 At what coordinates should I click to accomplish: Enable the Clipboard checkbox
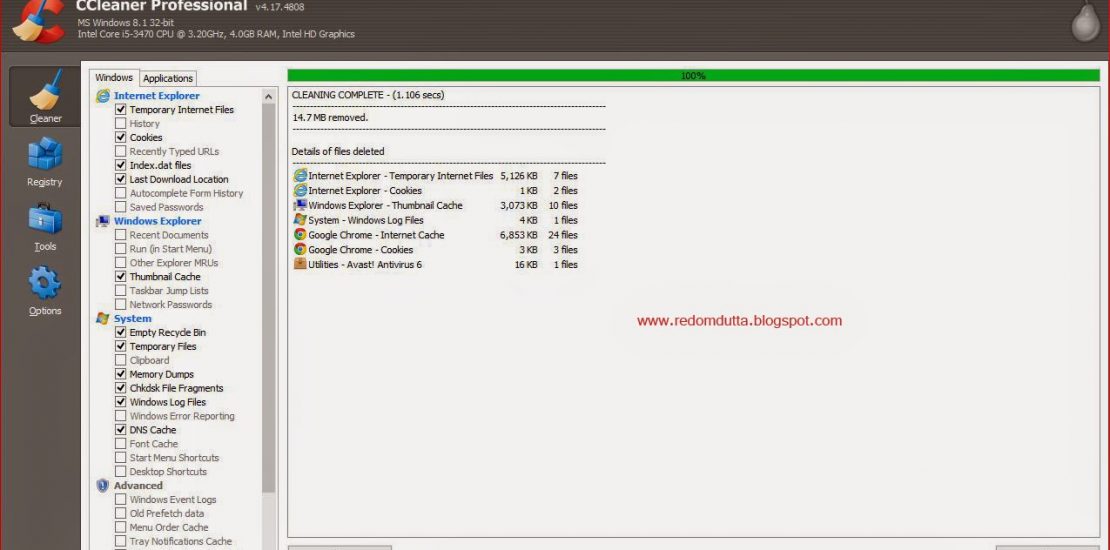click(x=121, y=361)
